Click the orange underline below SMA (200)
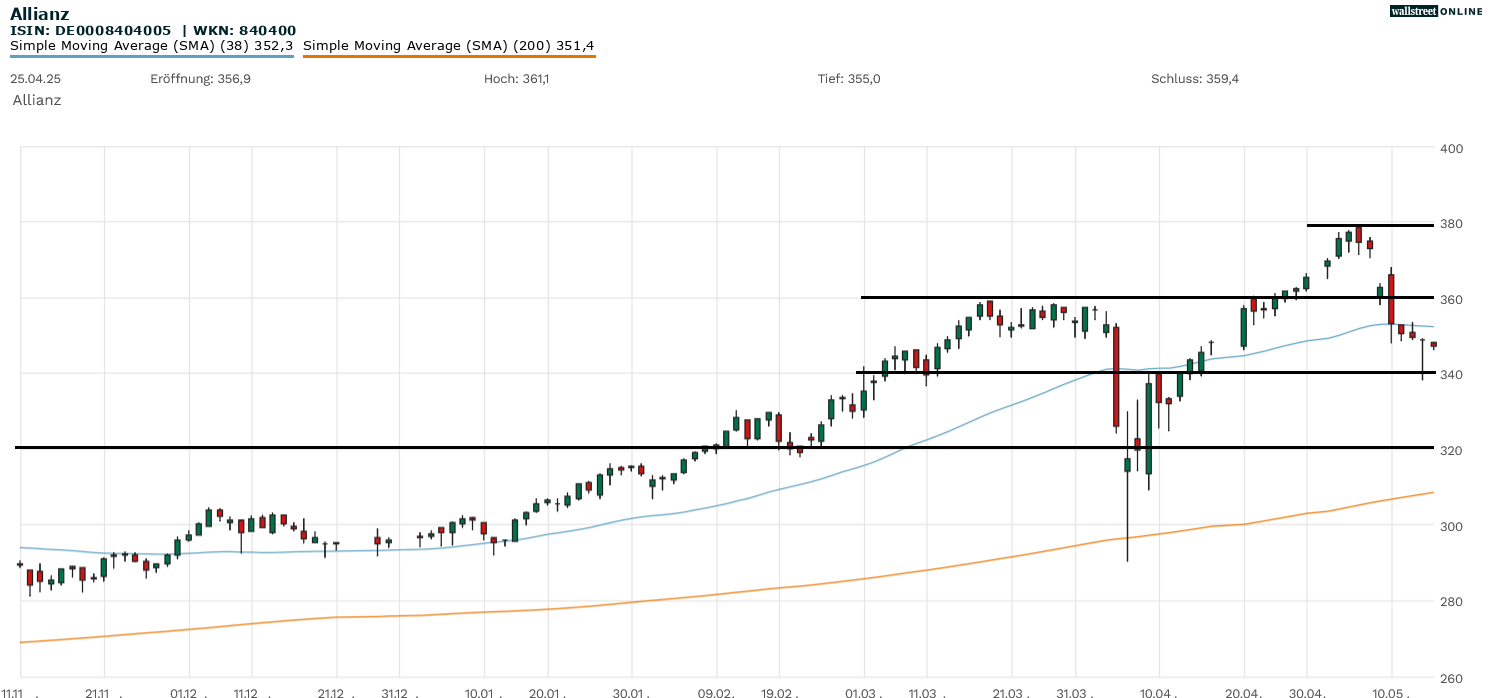 [x=448, y=56]
